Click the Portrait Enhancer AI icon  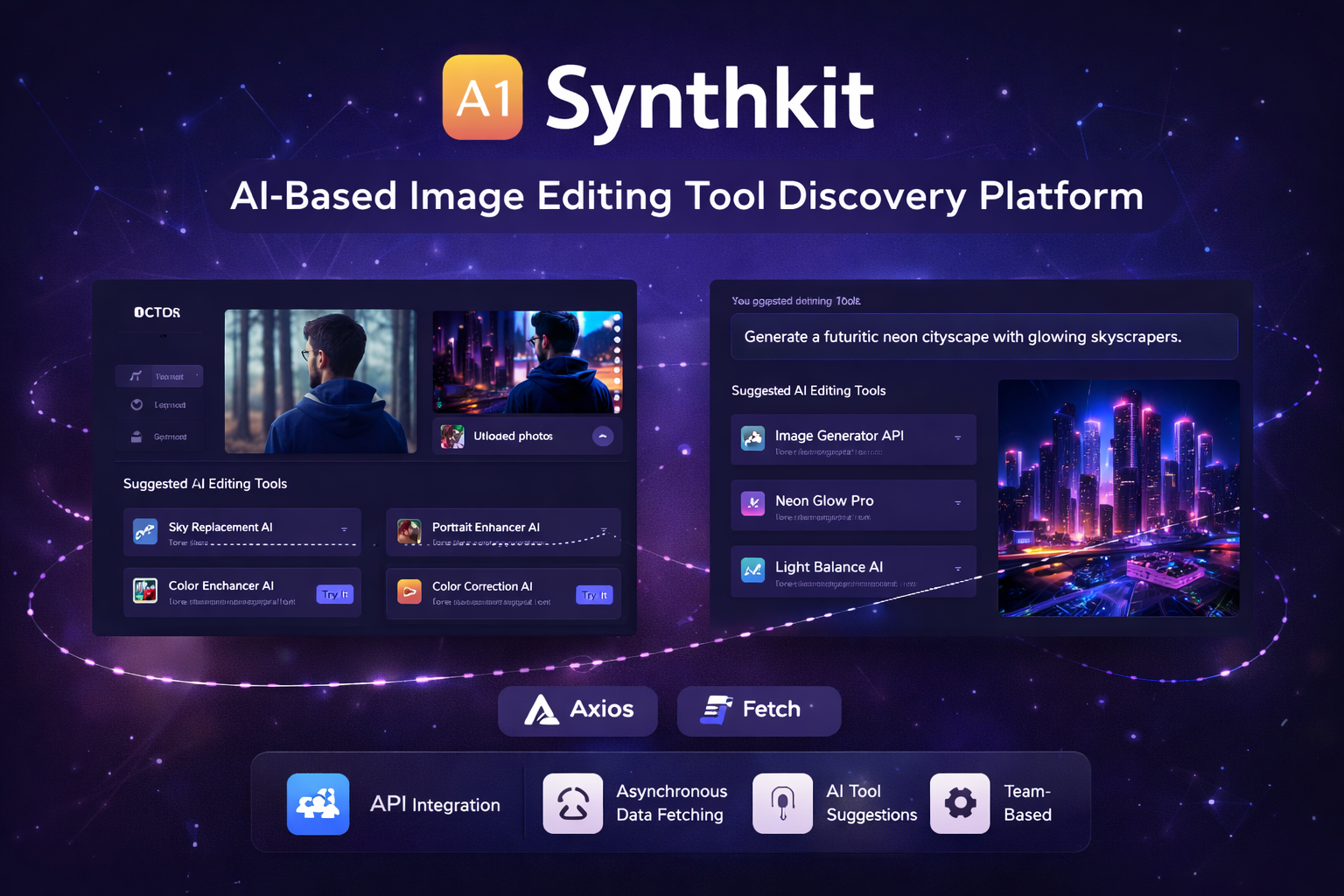click(x=409, y=531)
